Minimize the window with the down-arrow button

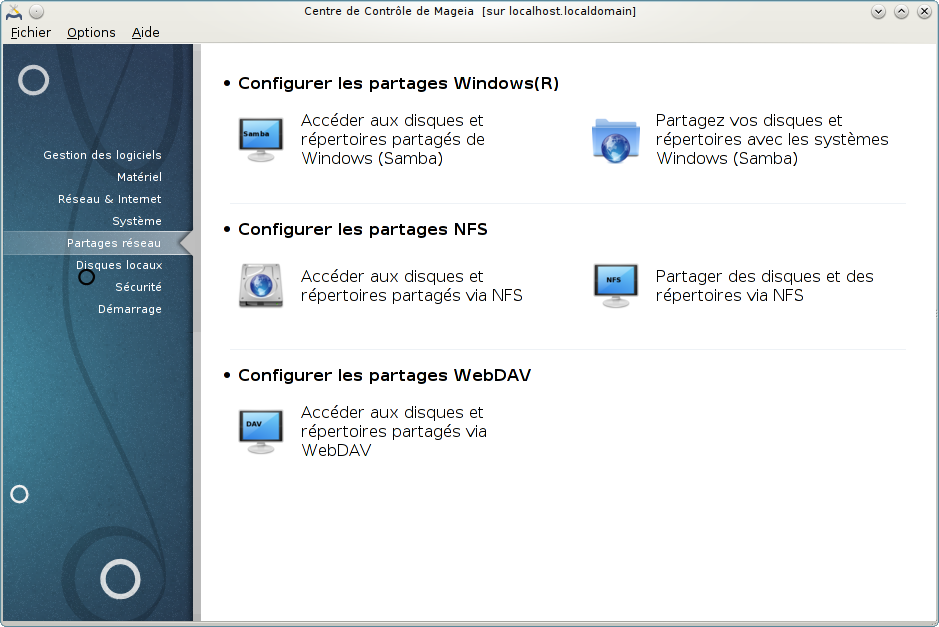(x=879, y=11)
